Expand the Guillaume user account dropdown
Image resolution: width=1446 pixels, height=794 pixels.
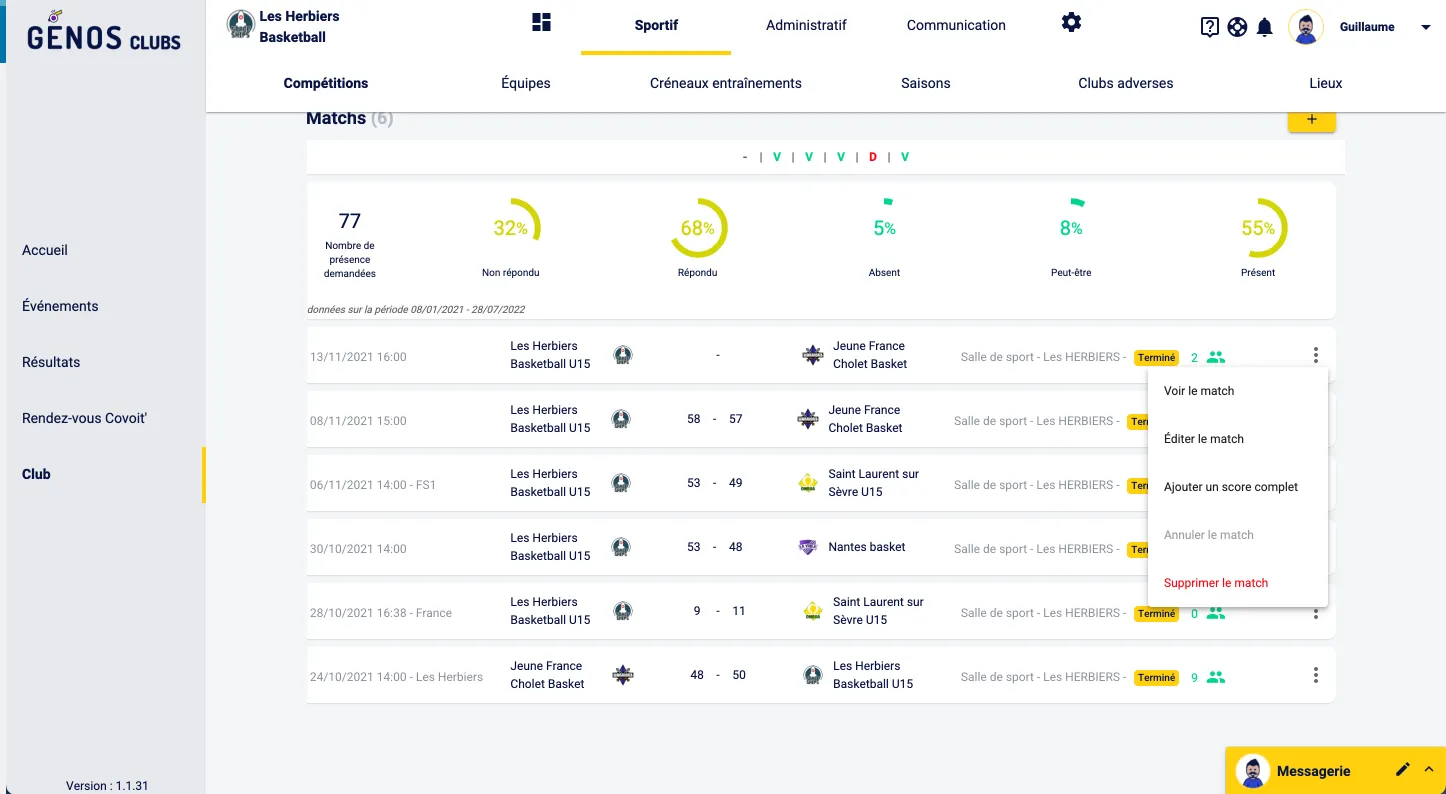click(1425, 28)
